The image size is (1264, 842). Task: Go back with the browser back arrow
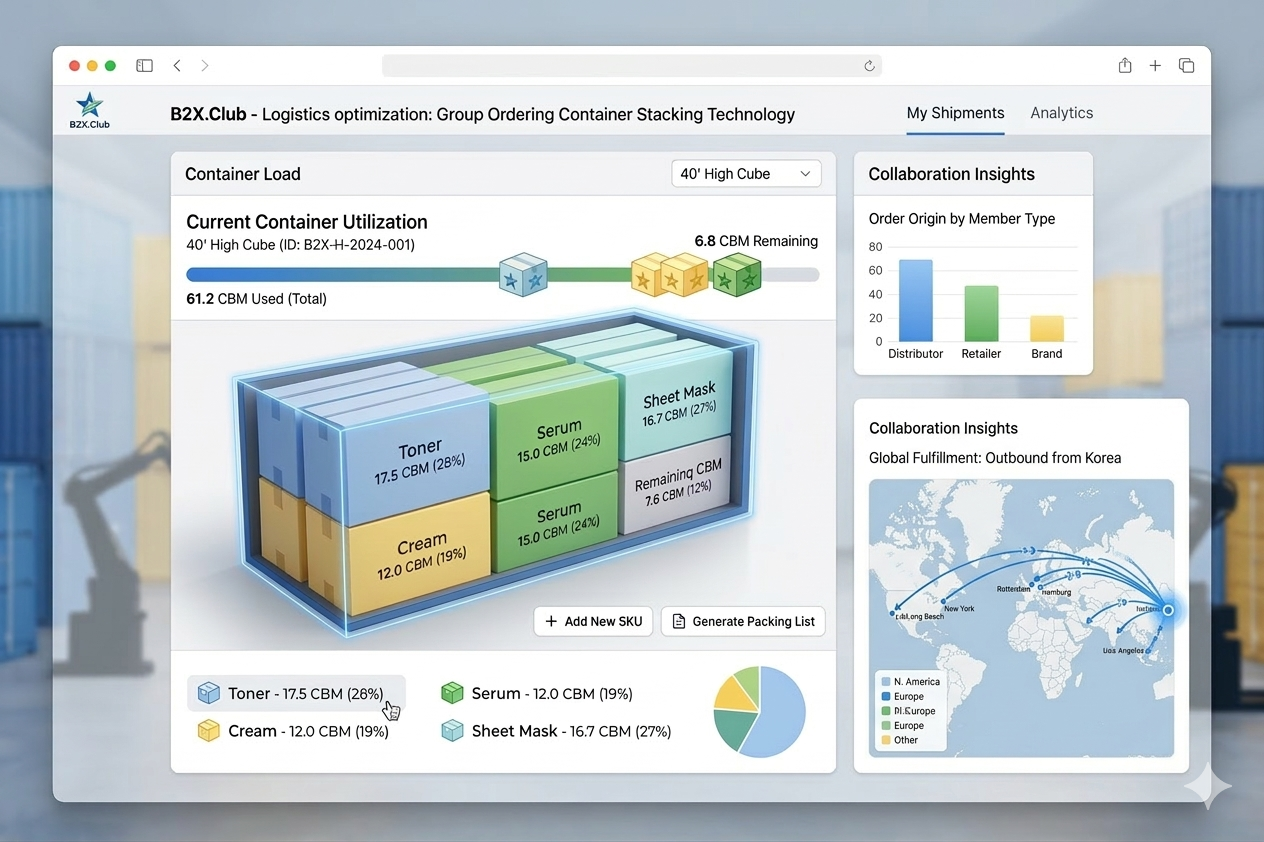pyautogui.click(x=177, y=66)
